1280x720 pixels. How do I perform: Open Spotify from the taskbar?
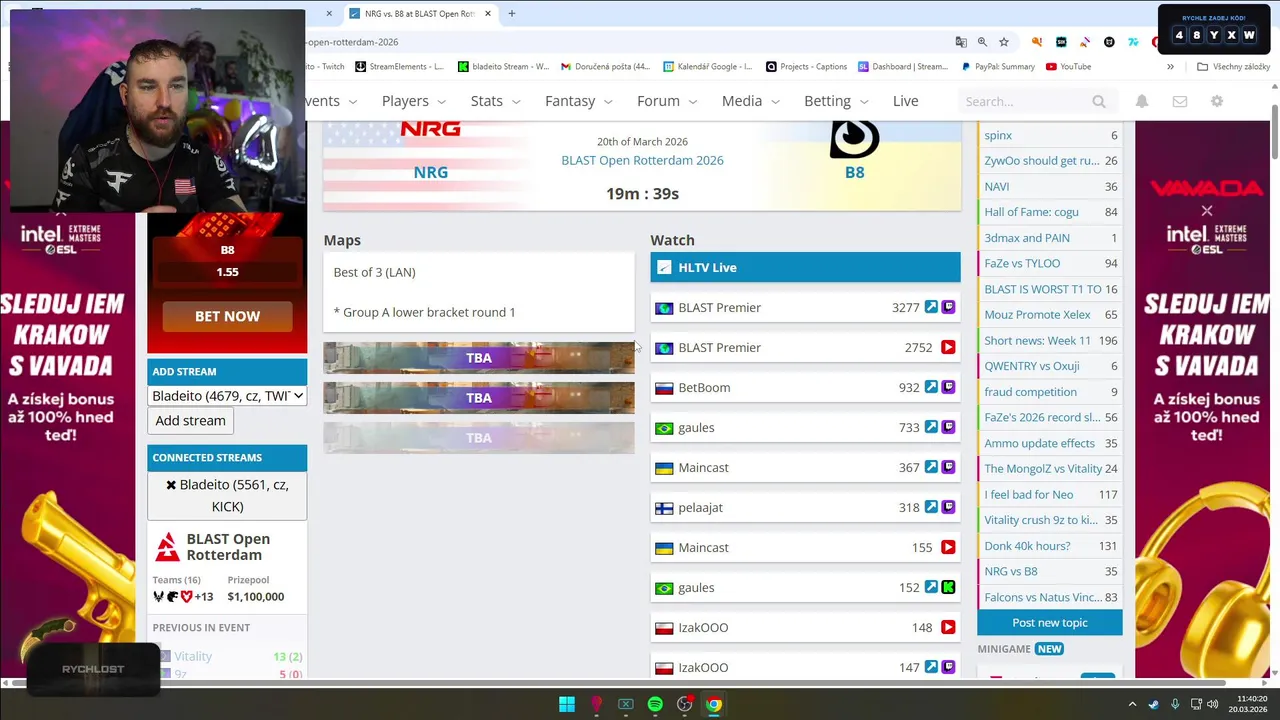point(655,704)
